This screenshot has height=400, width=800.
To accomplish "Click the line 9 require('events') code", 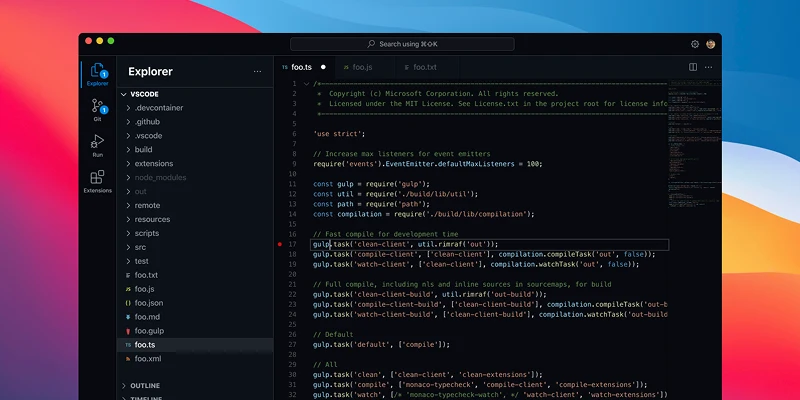I will [x=428, y=164].
